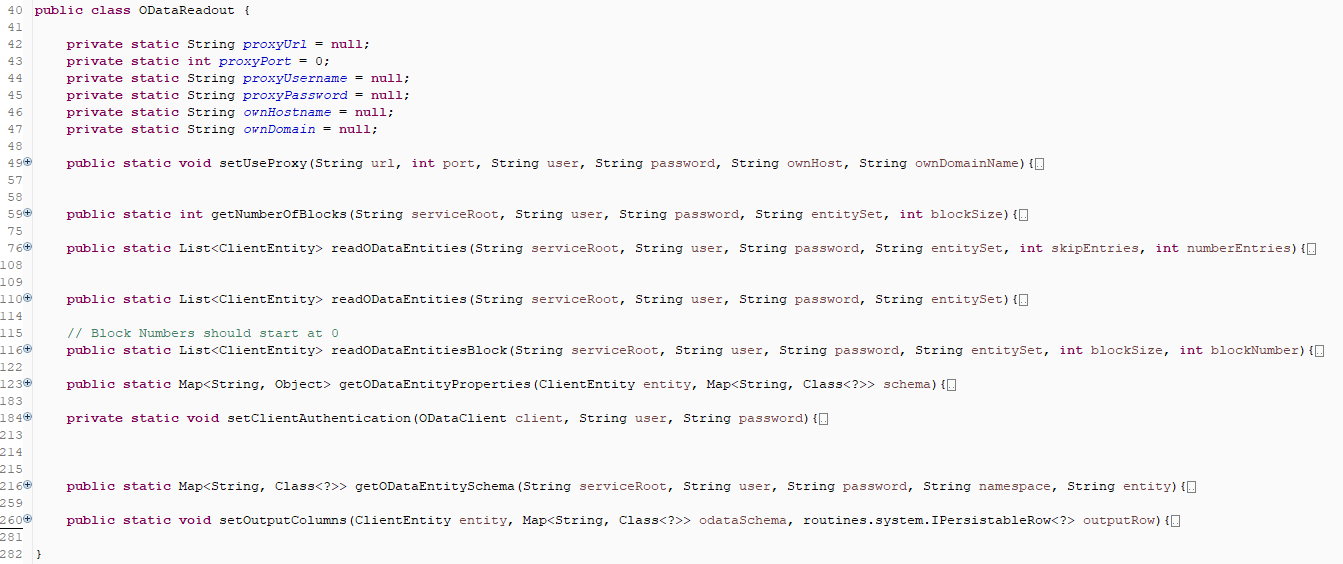Expand readODataEntitiesBlock fold at line 116
This screenshot has width=1343, height=564.
pyautogui.click(x=28, y=349)
